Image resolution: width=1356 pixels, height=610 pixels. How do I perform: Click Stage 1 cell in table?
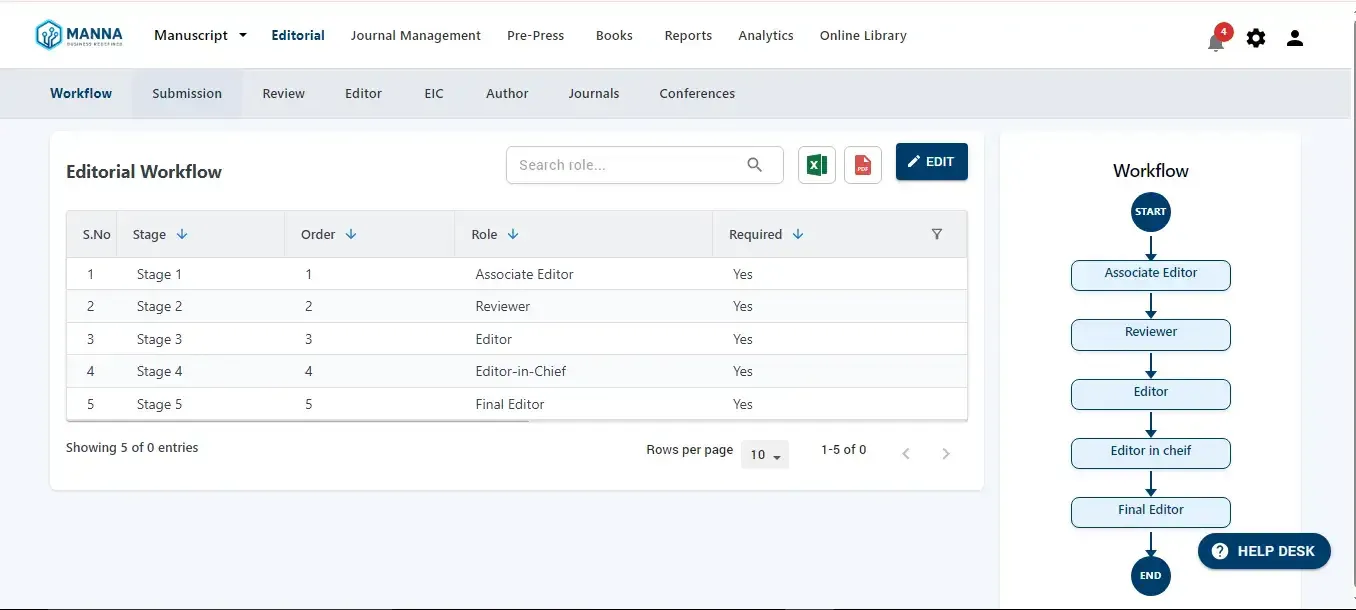(159, 274)
